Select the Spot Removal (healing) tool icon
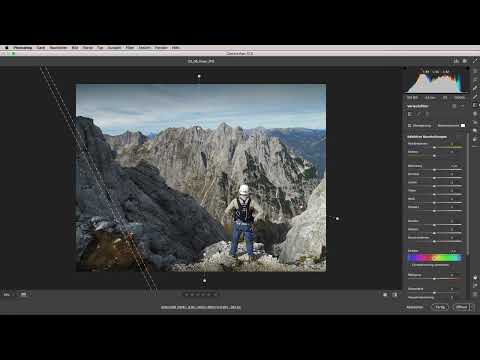The height and width of the screenshot is (360, 480). 475,88
